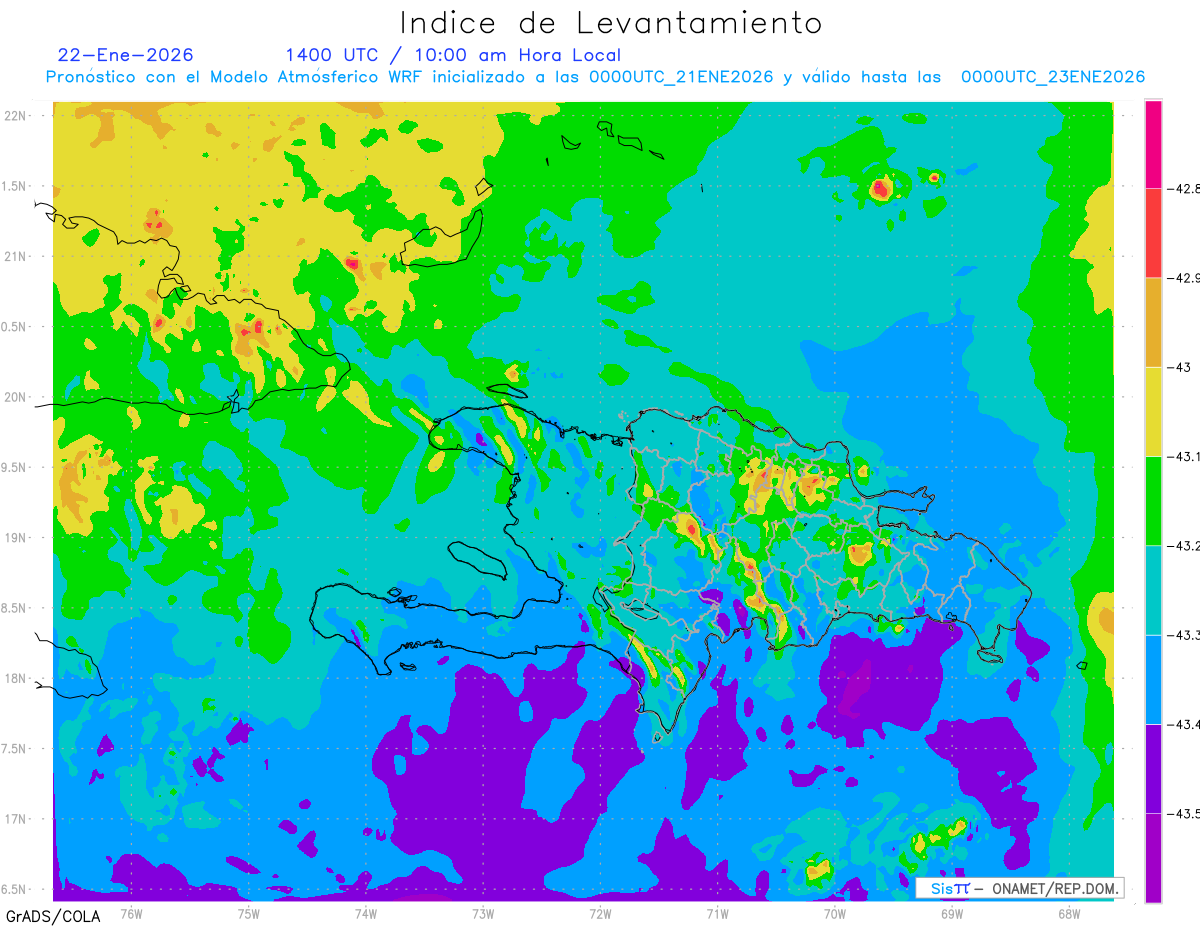Click the legend value "-43.5"
Screen dimensions: 1200x927
coord(1185,813)
